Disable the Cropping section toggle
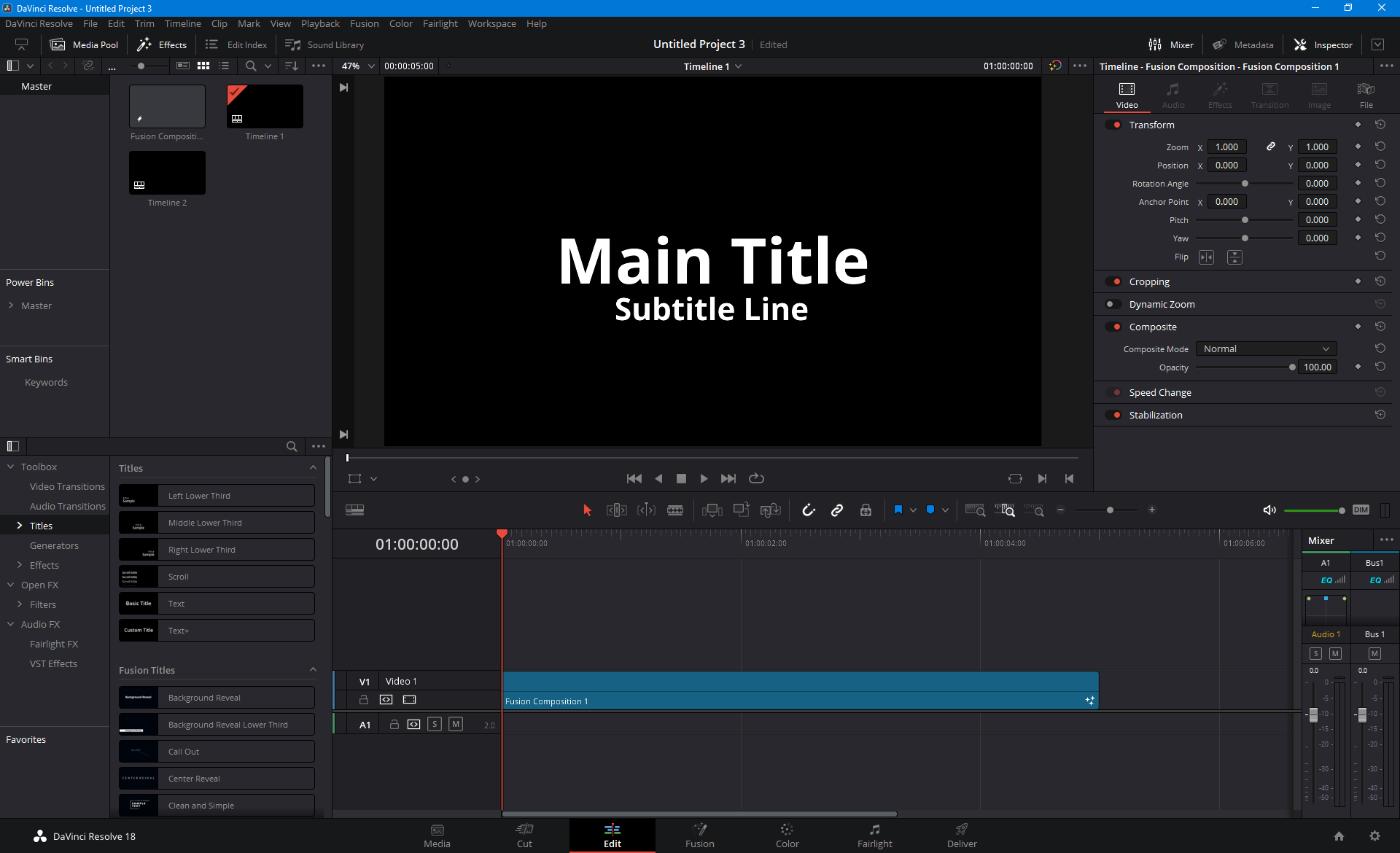The width and height of the screenshot is (1400, 853). [x=1113, y=281]
